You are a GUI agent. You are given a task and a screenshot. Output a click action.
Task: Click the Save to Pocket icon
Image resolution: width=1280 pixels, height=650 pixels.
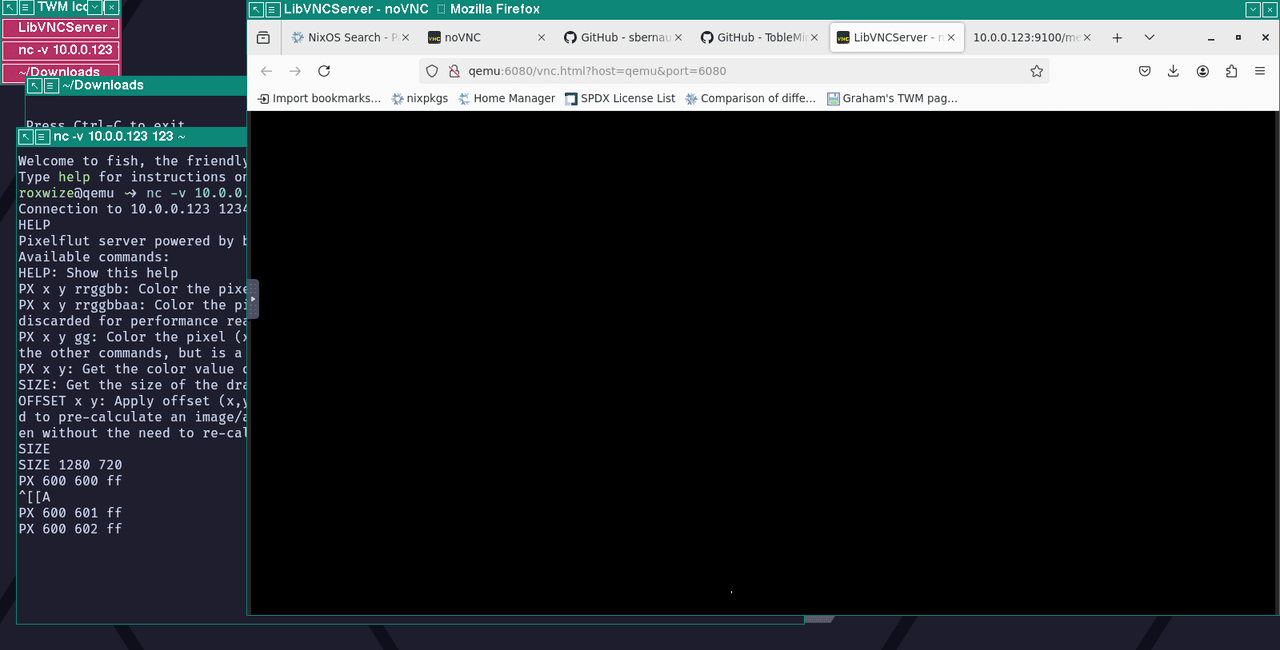[x=1145, y=71]
